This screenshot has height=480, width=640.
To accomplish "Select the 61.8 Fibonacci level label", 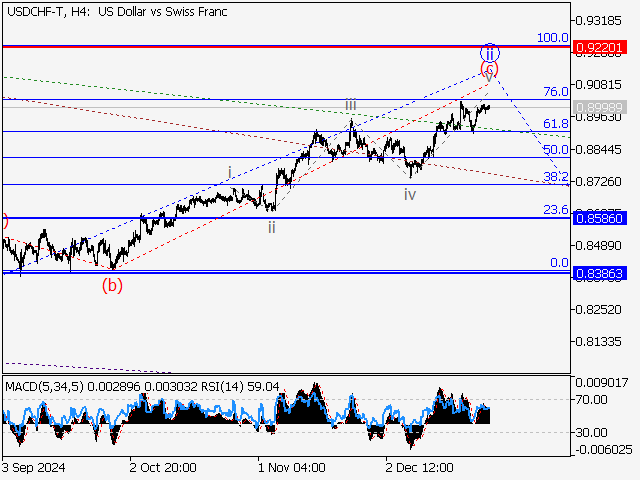I will tap(555, 124).
